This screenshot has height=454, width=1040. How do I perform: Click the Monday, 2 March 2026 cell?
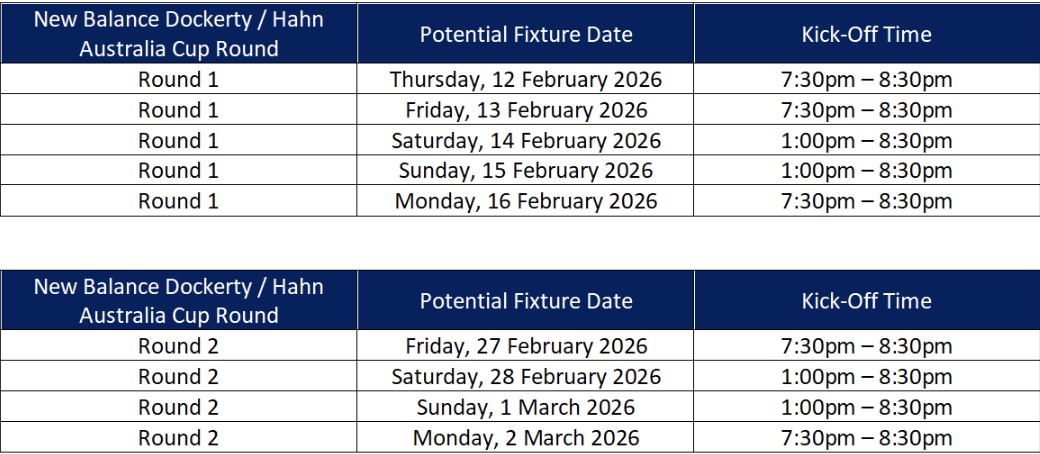point(526,438)
